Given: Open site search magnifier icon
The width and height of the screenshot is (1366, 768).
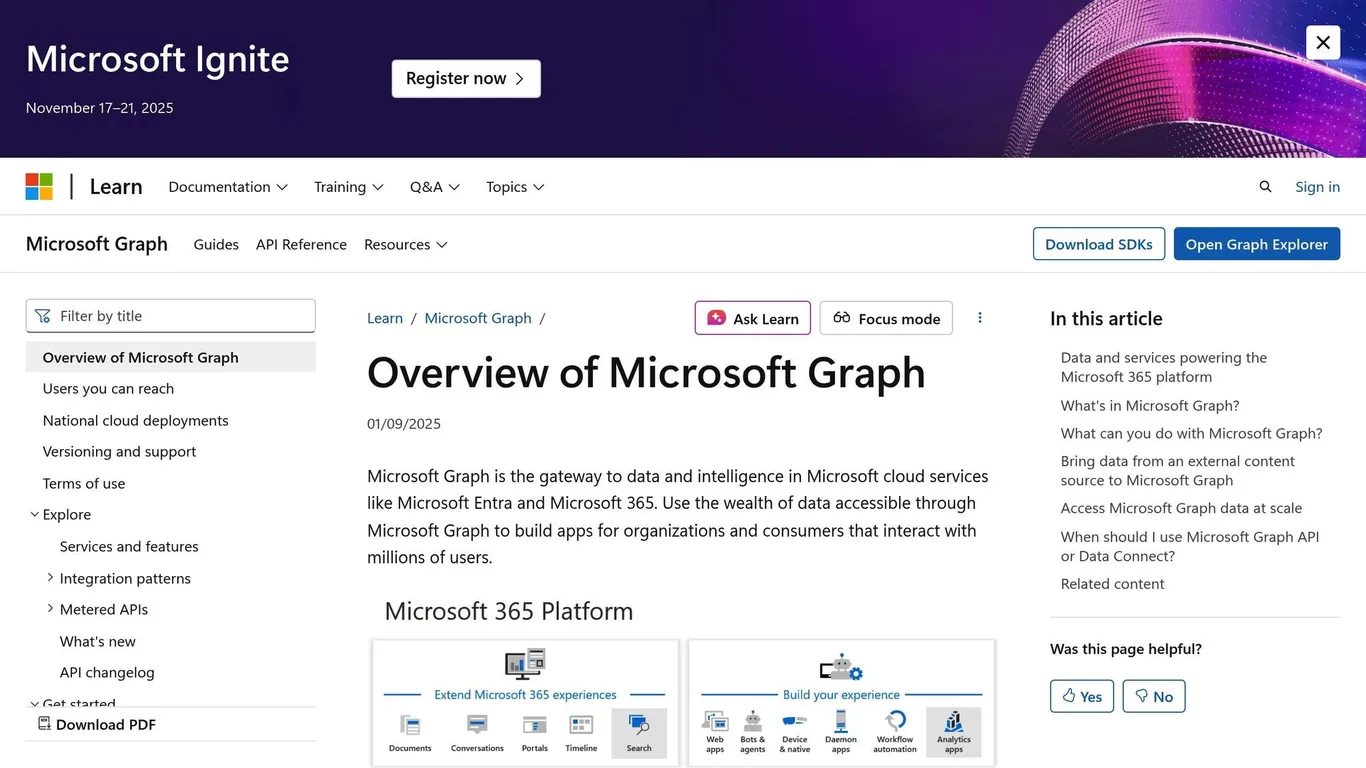Looking at the screenshot, I should click(x=1265, y=187).
